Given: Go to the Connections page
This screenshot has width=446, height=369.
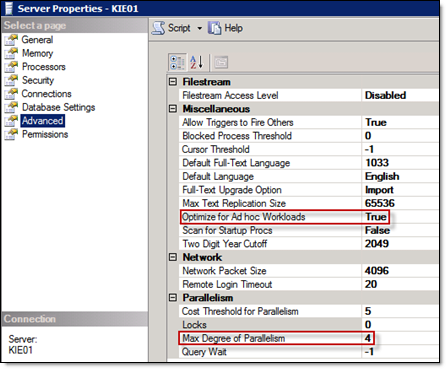Looking at the screenshot, I should (46, 94).
